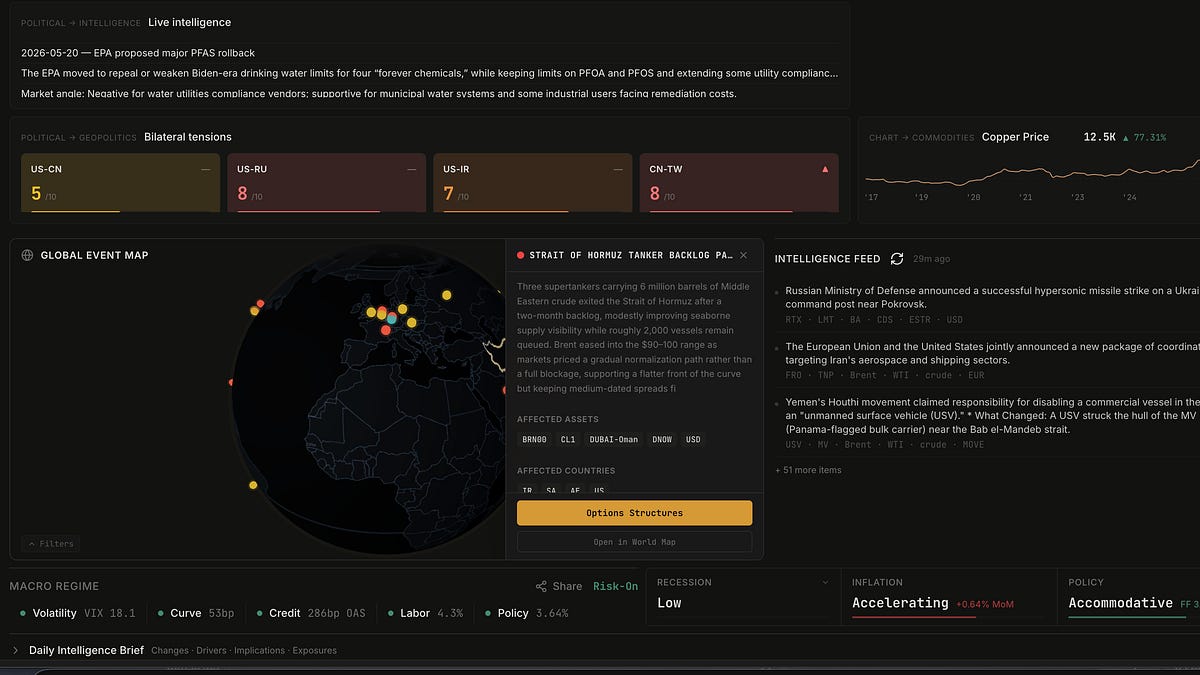Screen dimensions: 1200x675
Task: Select the teal event dot over central Europe
Action: [x=392, y=319]
